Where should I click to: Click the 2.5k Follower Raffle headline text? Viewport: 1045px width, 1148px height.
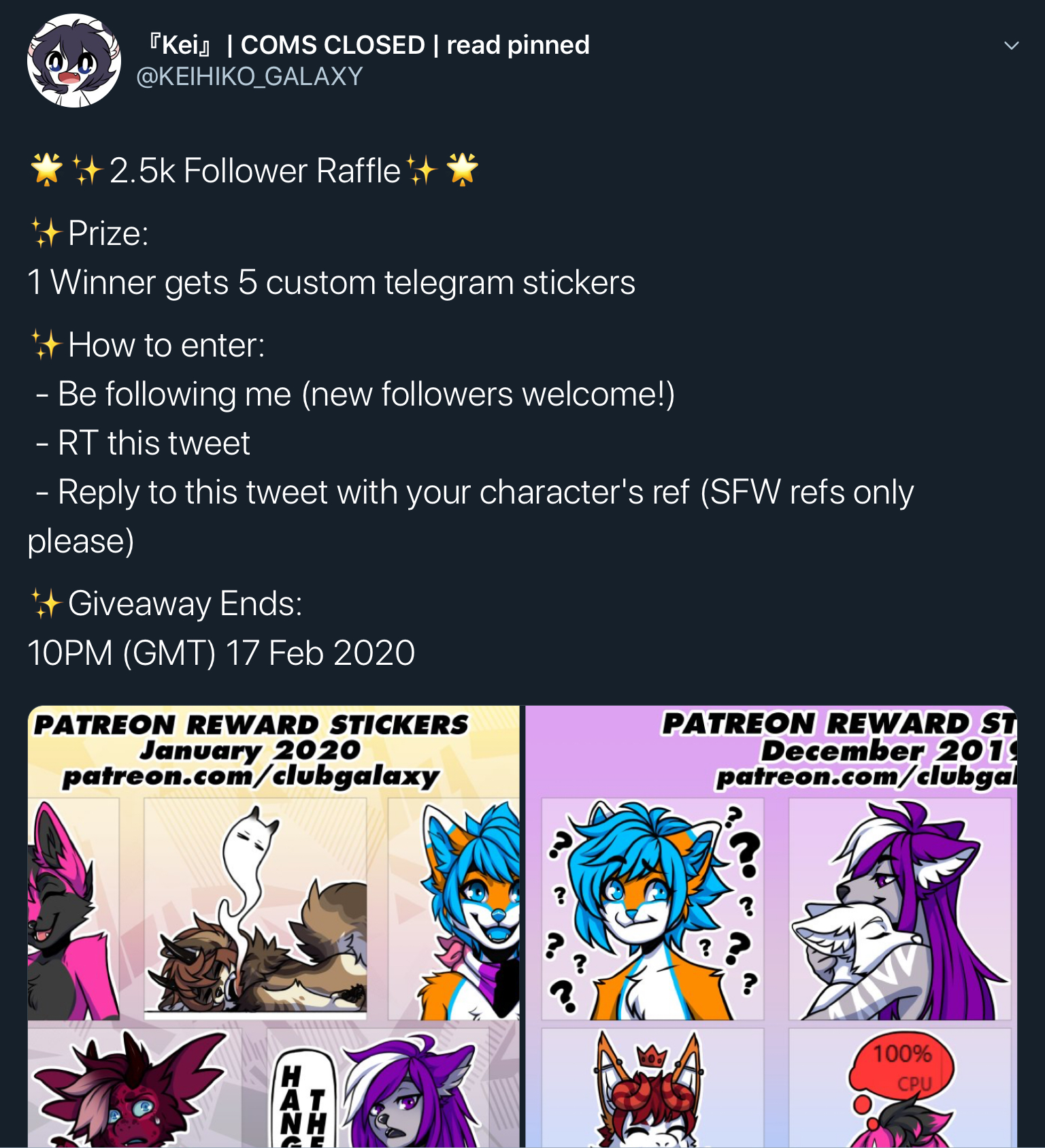pos(254,170)
